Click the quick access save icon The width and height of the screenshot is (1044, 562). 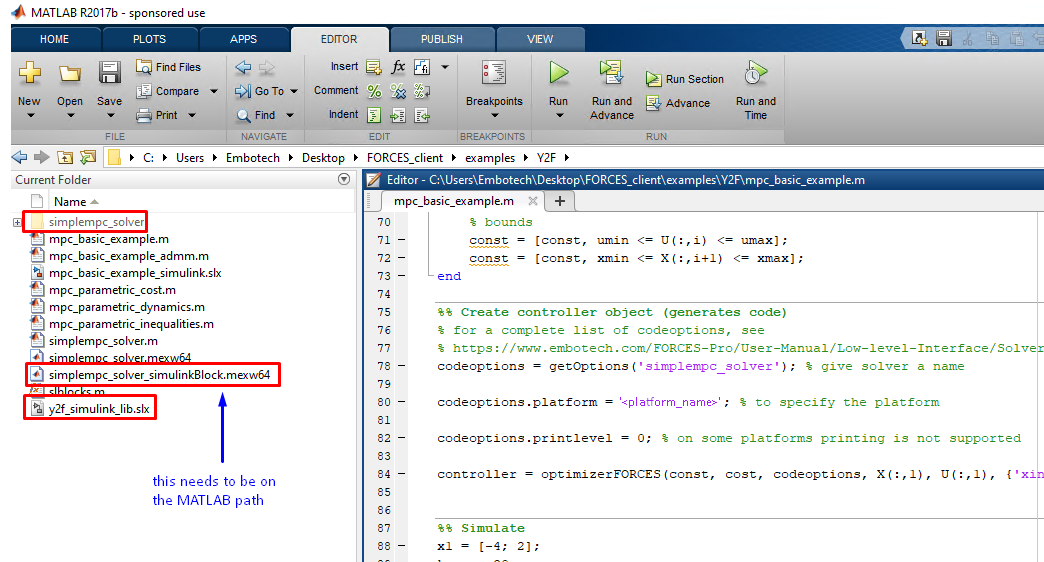pos(943,39)
